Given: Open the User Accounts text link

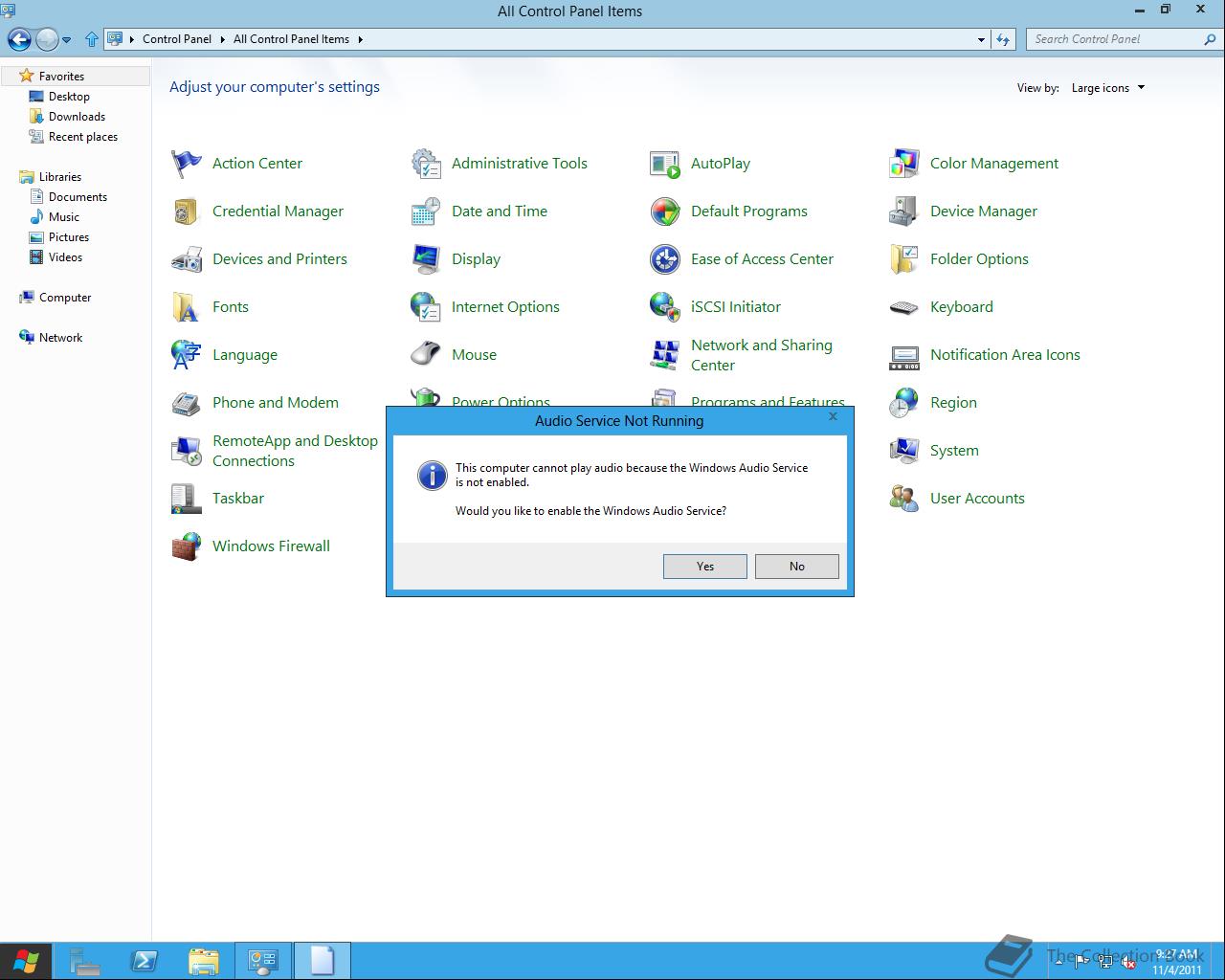Looking at the screenshot, I should click(x=977, y=499).
